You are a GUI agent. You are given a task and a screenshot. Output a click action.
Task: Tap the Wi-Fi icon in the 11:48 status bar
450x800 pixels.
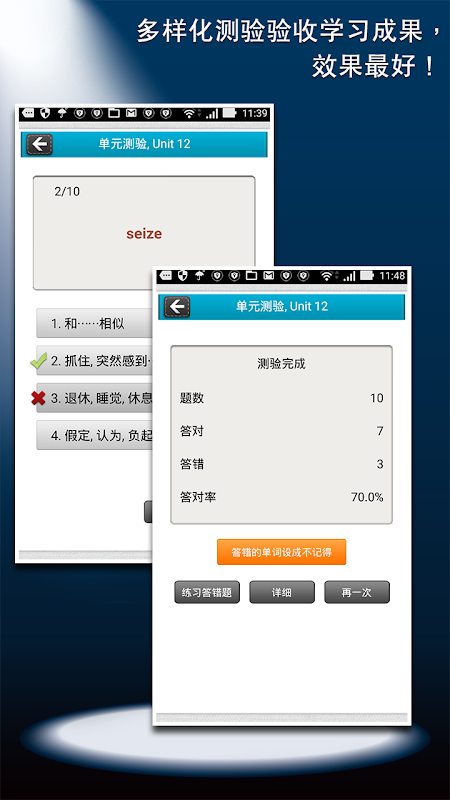[x=328, y=276]
